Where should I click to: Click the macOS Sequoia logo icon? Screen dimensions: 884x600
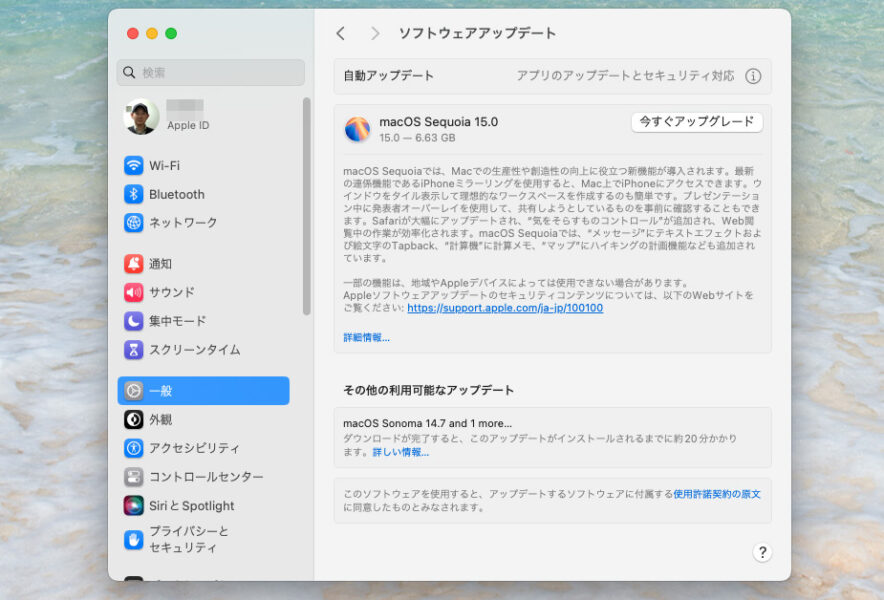(x=357, y=129)
